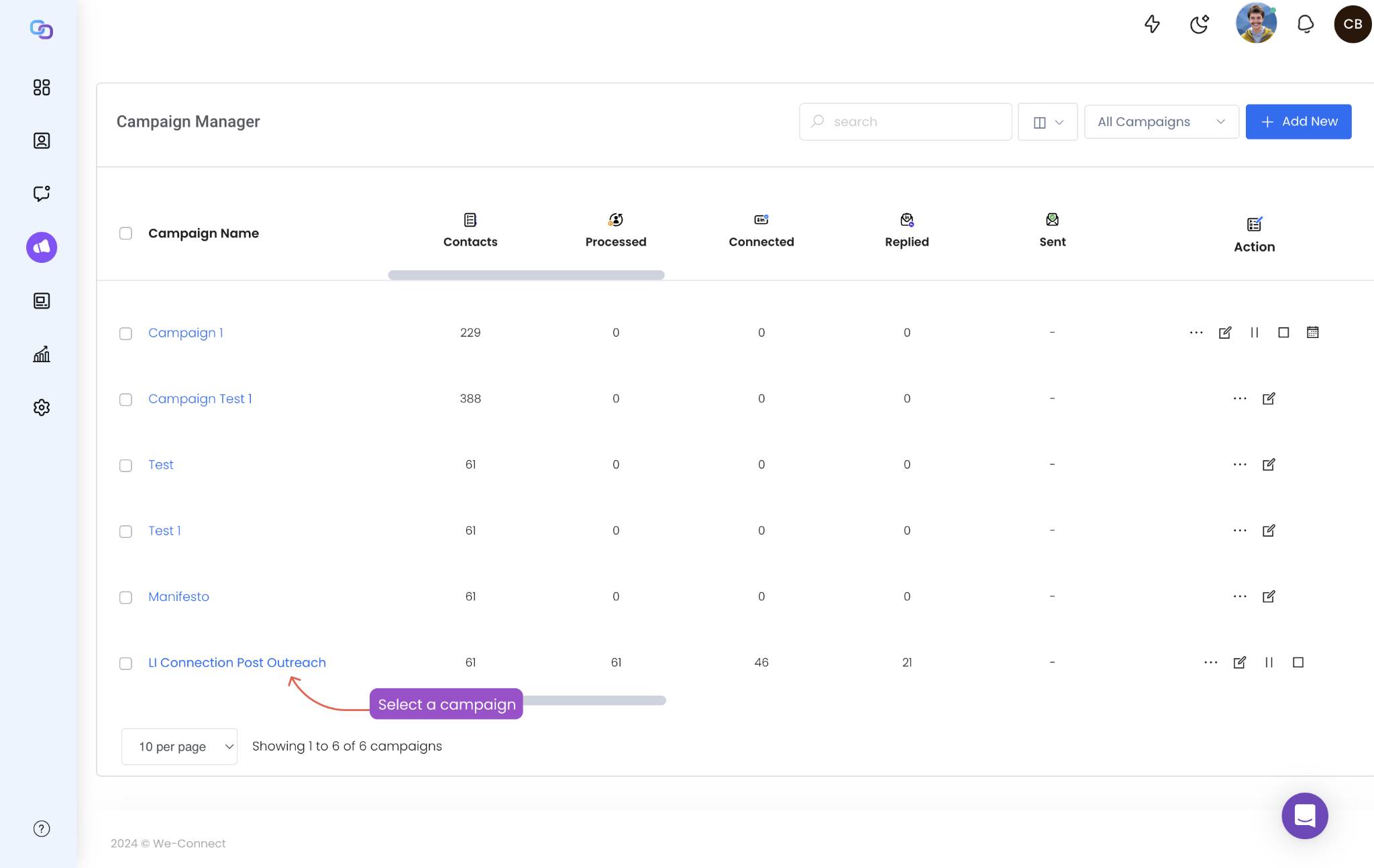This screenshot has width=1374, height=868.
Task: Pause Campaign 1 using its pause icon
Action: click(x=1254, y=332)
